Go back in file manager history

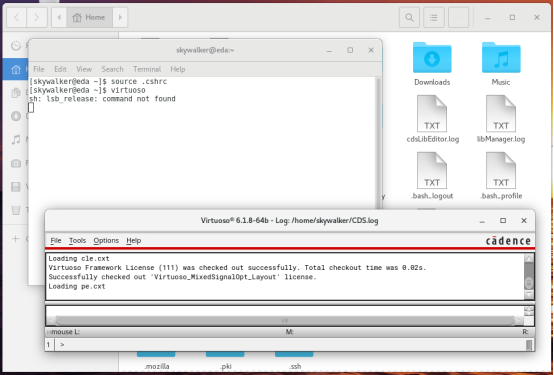17,17
